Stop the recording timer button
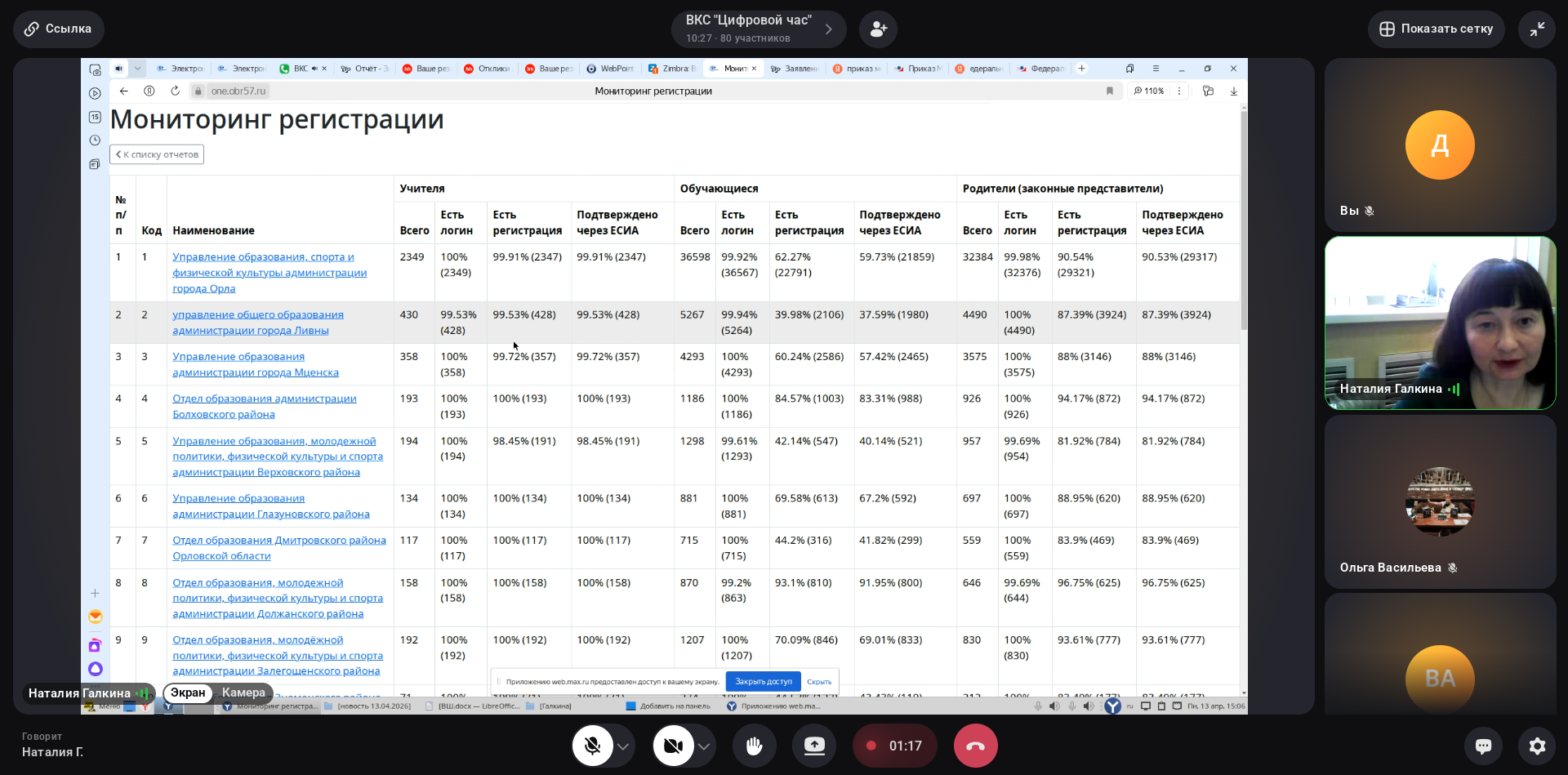This screenshot has width=1568, height=775. click(894, 746)
